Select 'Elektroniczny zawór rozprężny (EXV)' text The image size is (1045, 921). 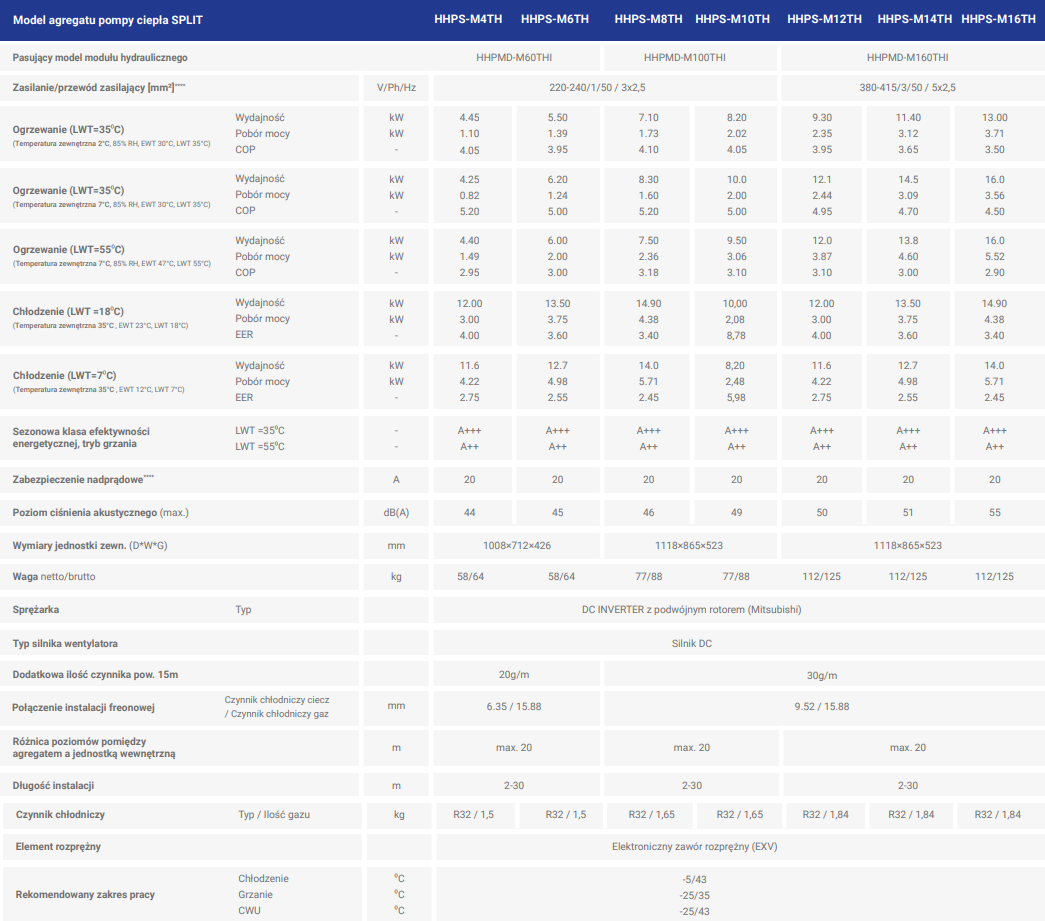coord(694,846)
